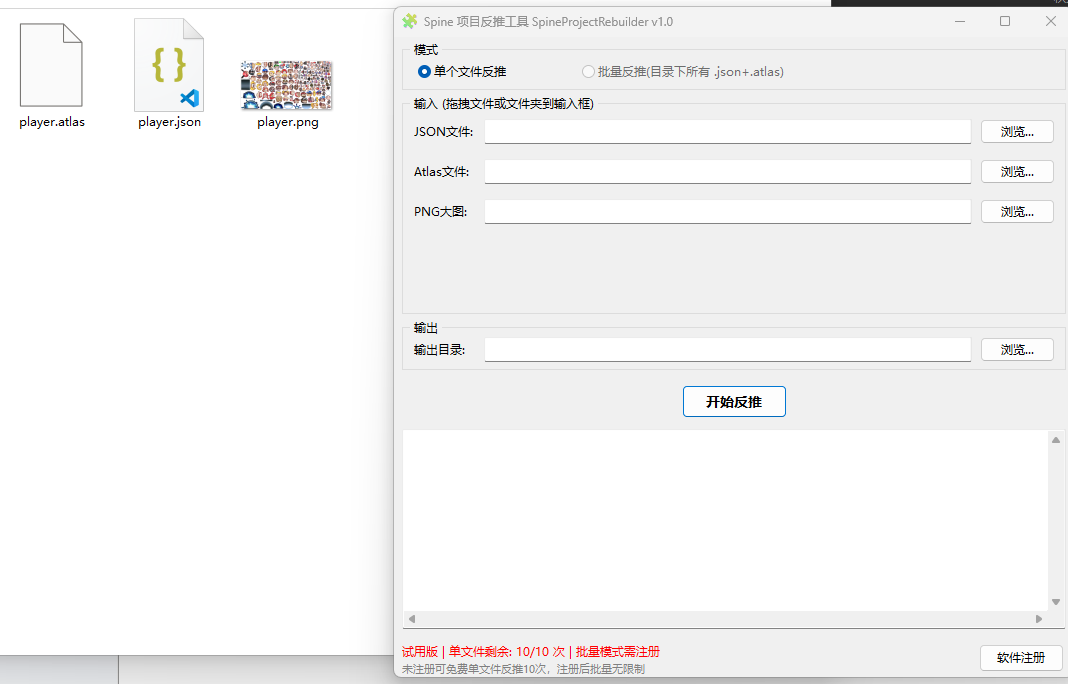Image resolution: width=1068 pixels, height=684 pixels.
Task: Minimize the SpineProjectRebuilder window
Action: (x=960, y=21)
